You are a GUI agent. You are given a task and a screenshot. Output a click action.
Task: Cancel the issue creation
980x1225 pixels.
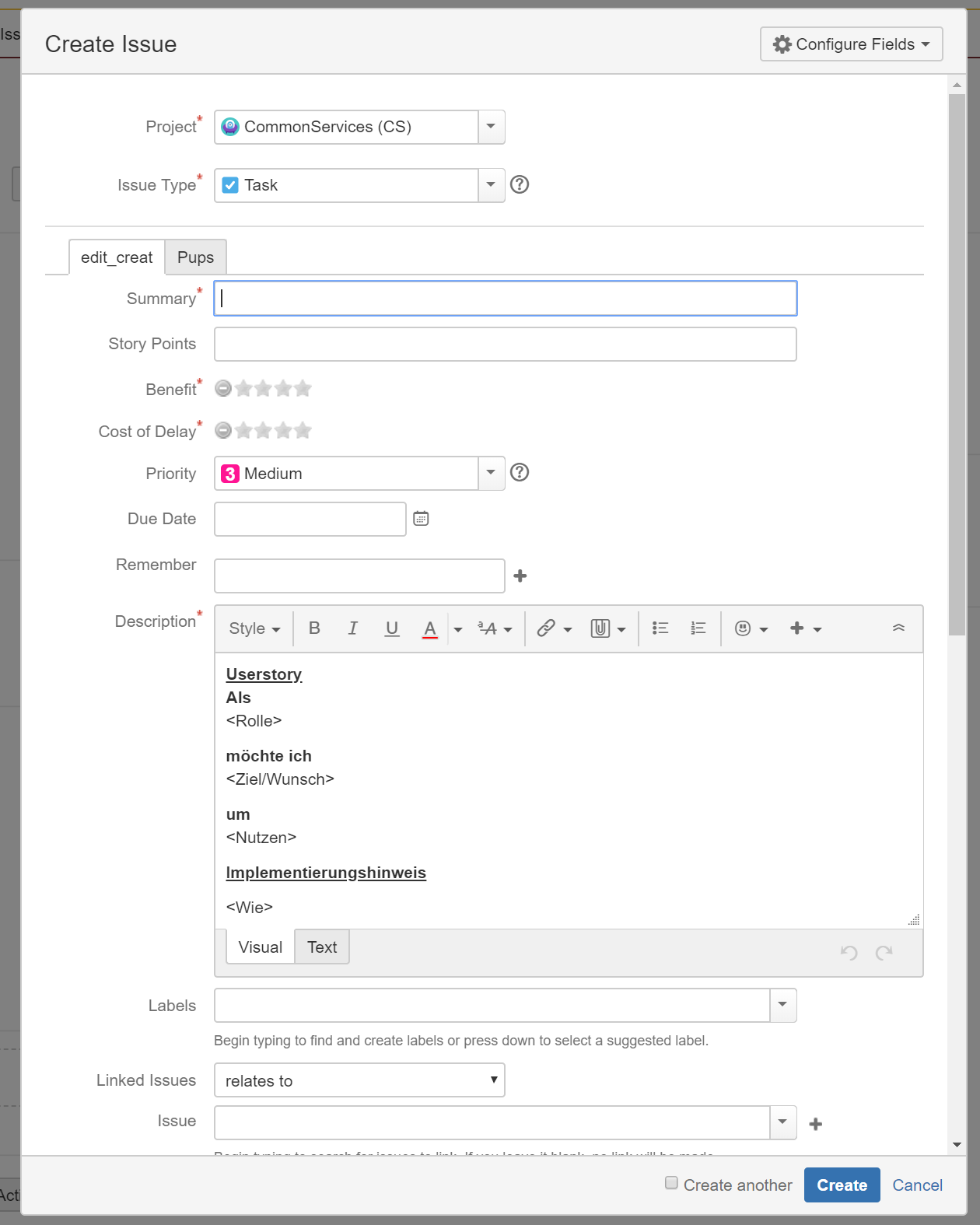pyautogui.click(x=917, y=1185)
